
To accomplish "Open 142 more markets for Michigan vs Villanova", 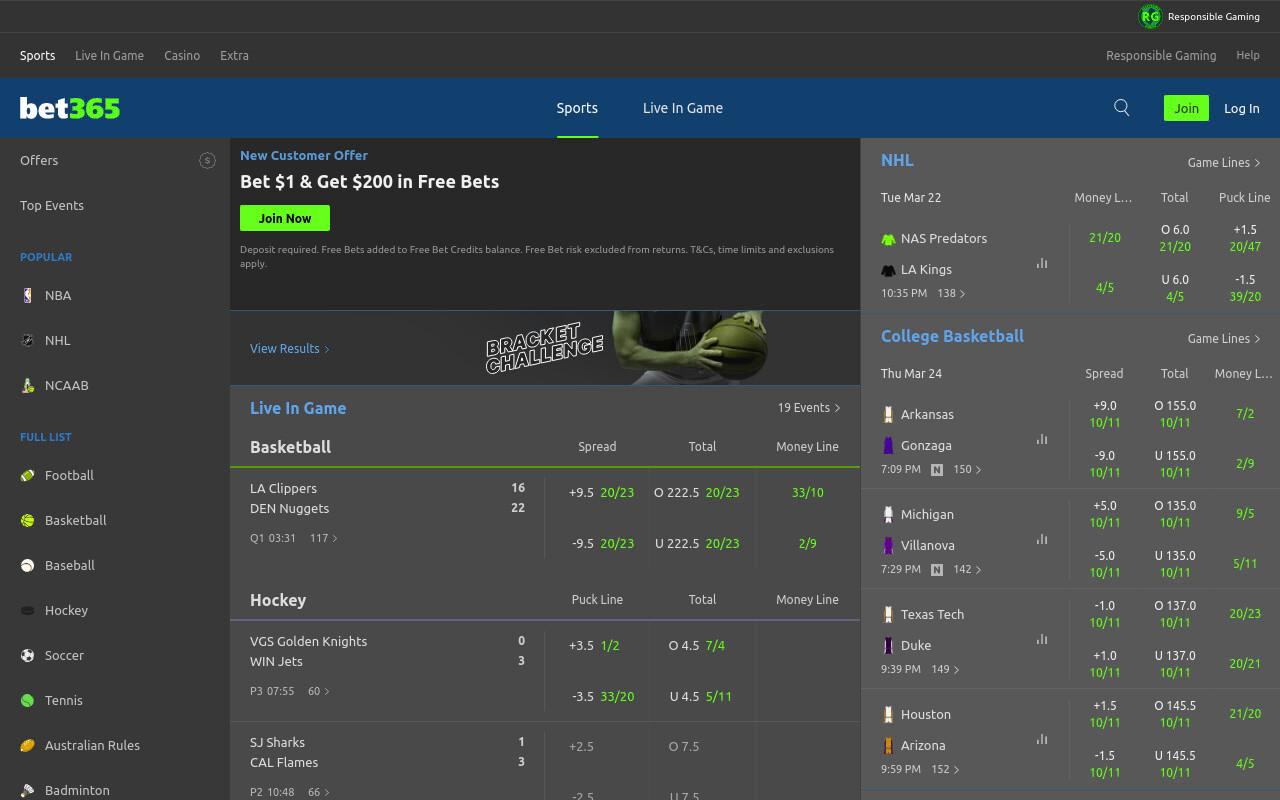I will pyautogui.click(x=967, y=569).
